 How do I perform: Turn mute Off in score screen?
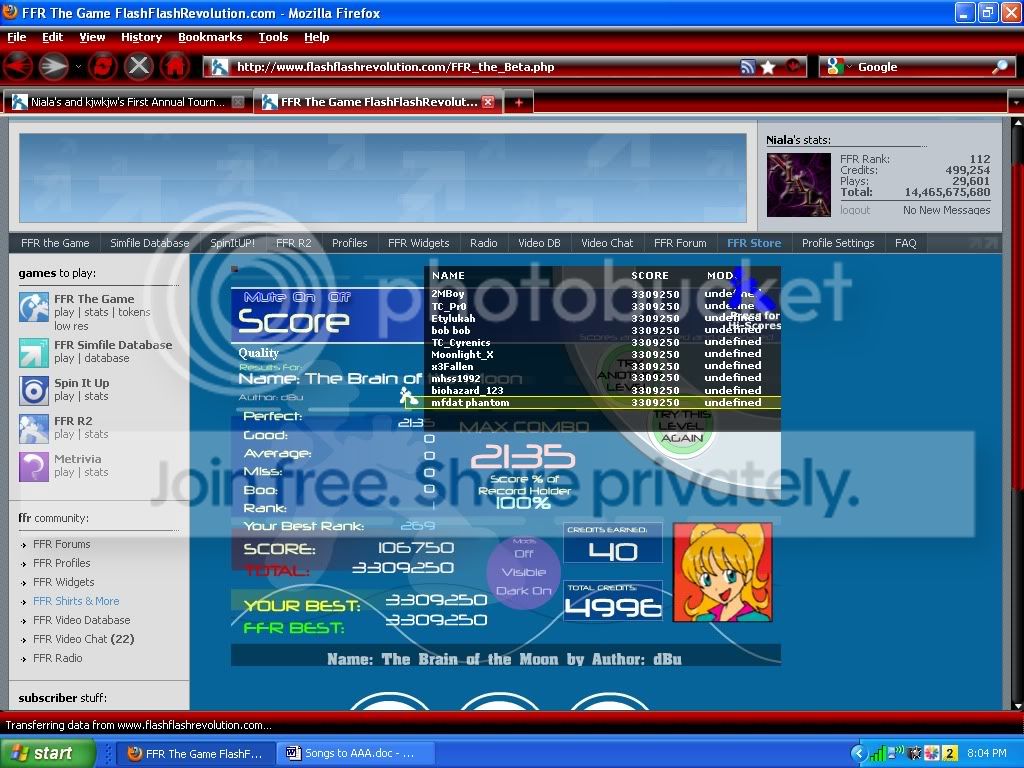[x=339, y=297]
